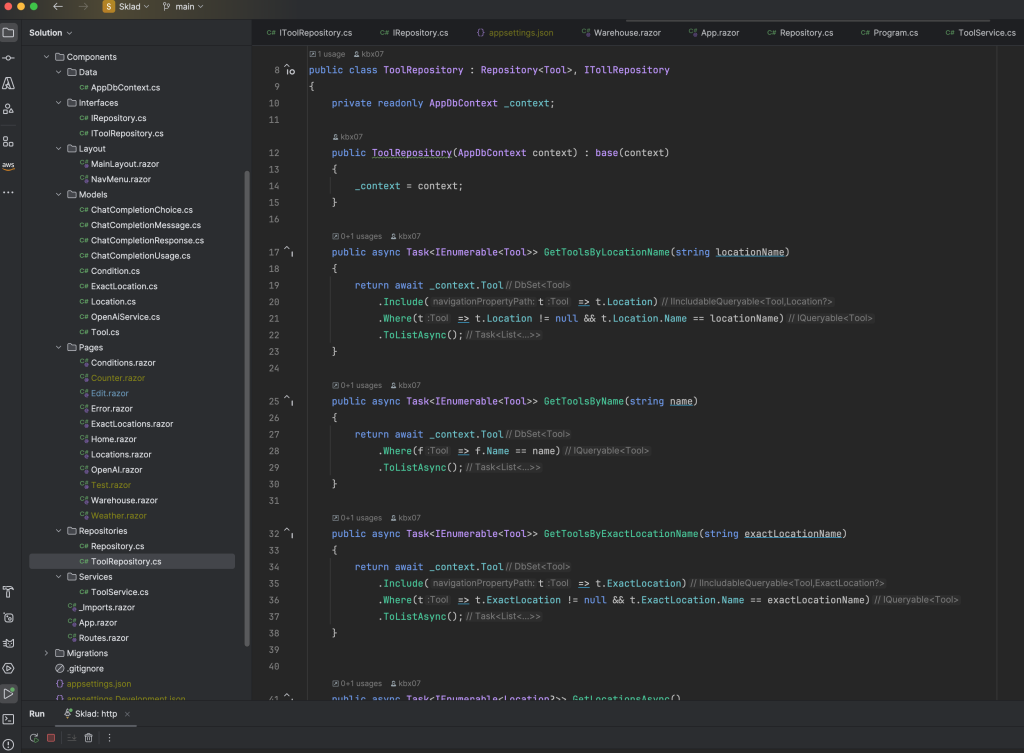Clear run output with trash icon
This screenshot has height=753, width=1024.
[88, 738]
